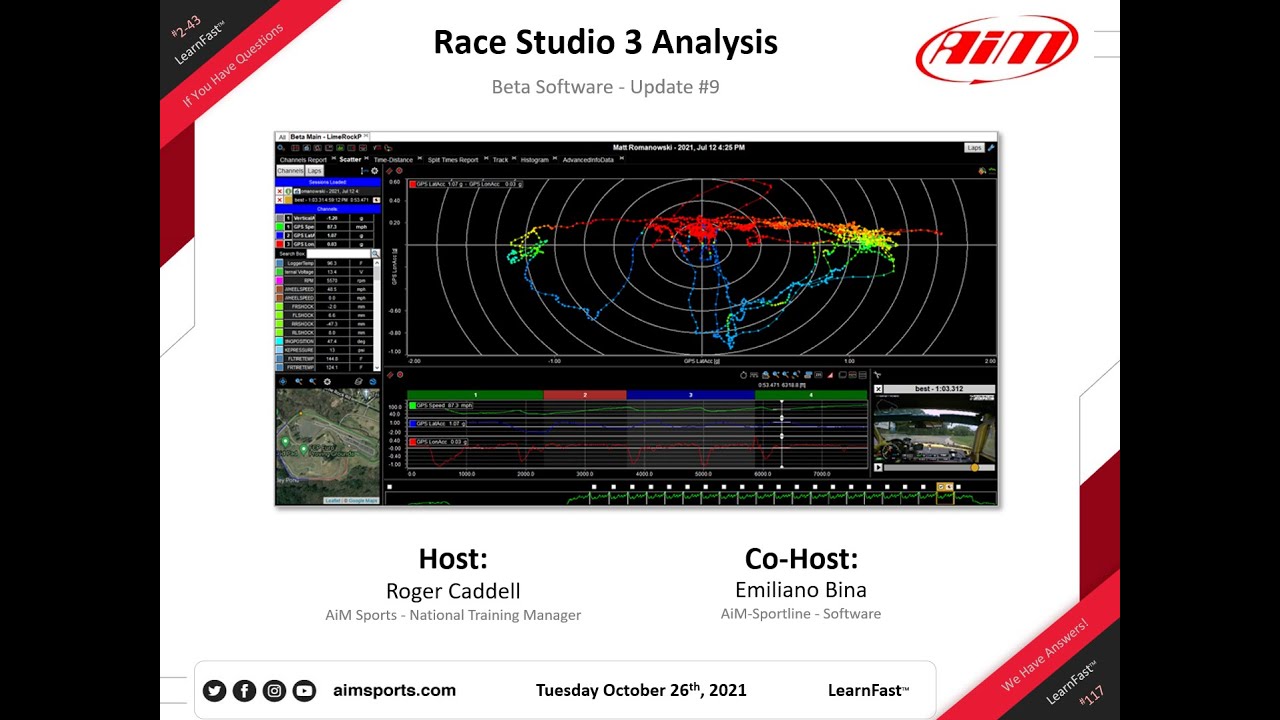Click the GPS Speed green color swatch
The image size is (1280, 720).
[280, 227]
